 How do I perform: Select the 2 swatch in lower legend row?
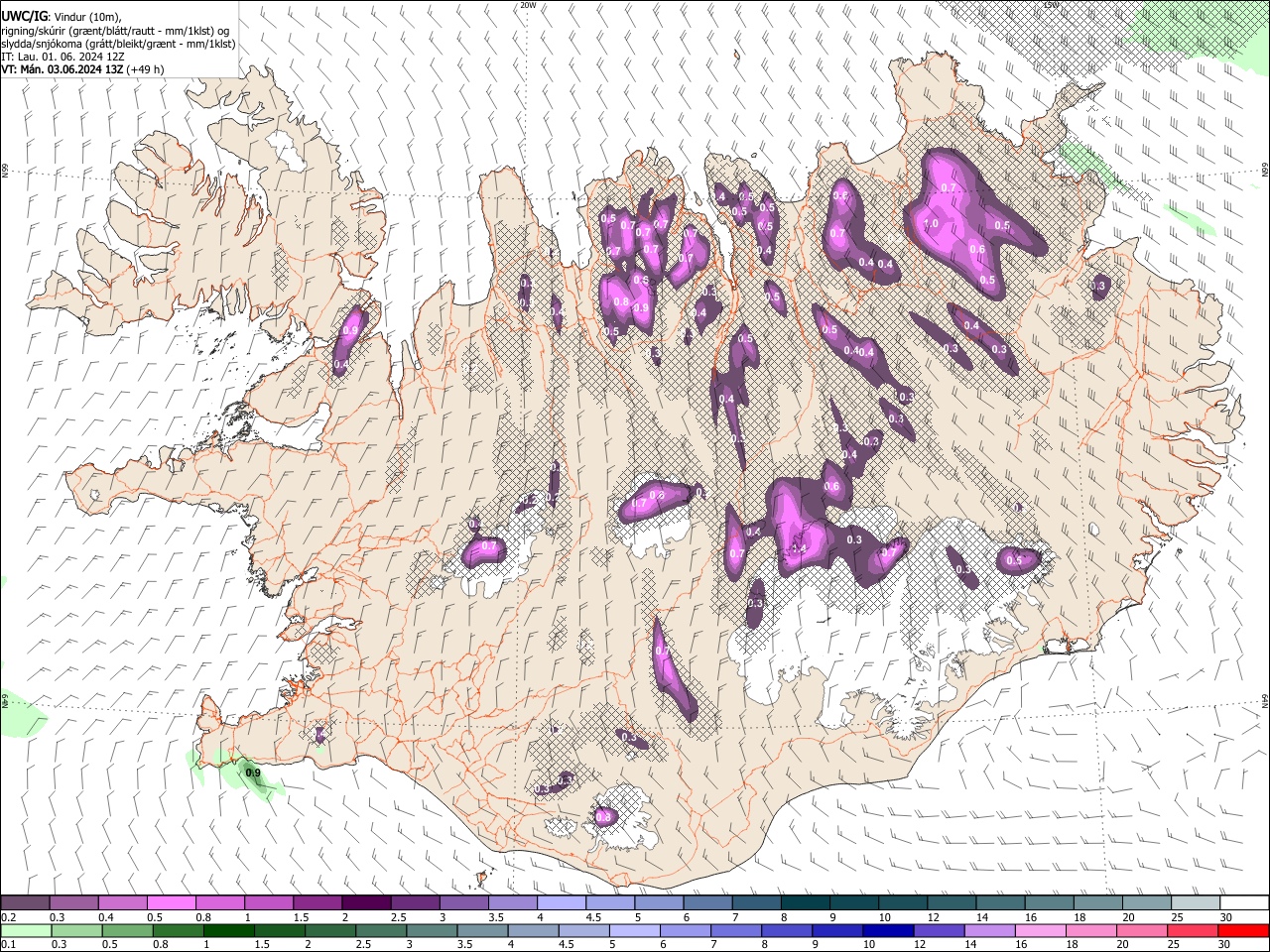click(329, 930)
